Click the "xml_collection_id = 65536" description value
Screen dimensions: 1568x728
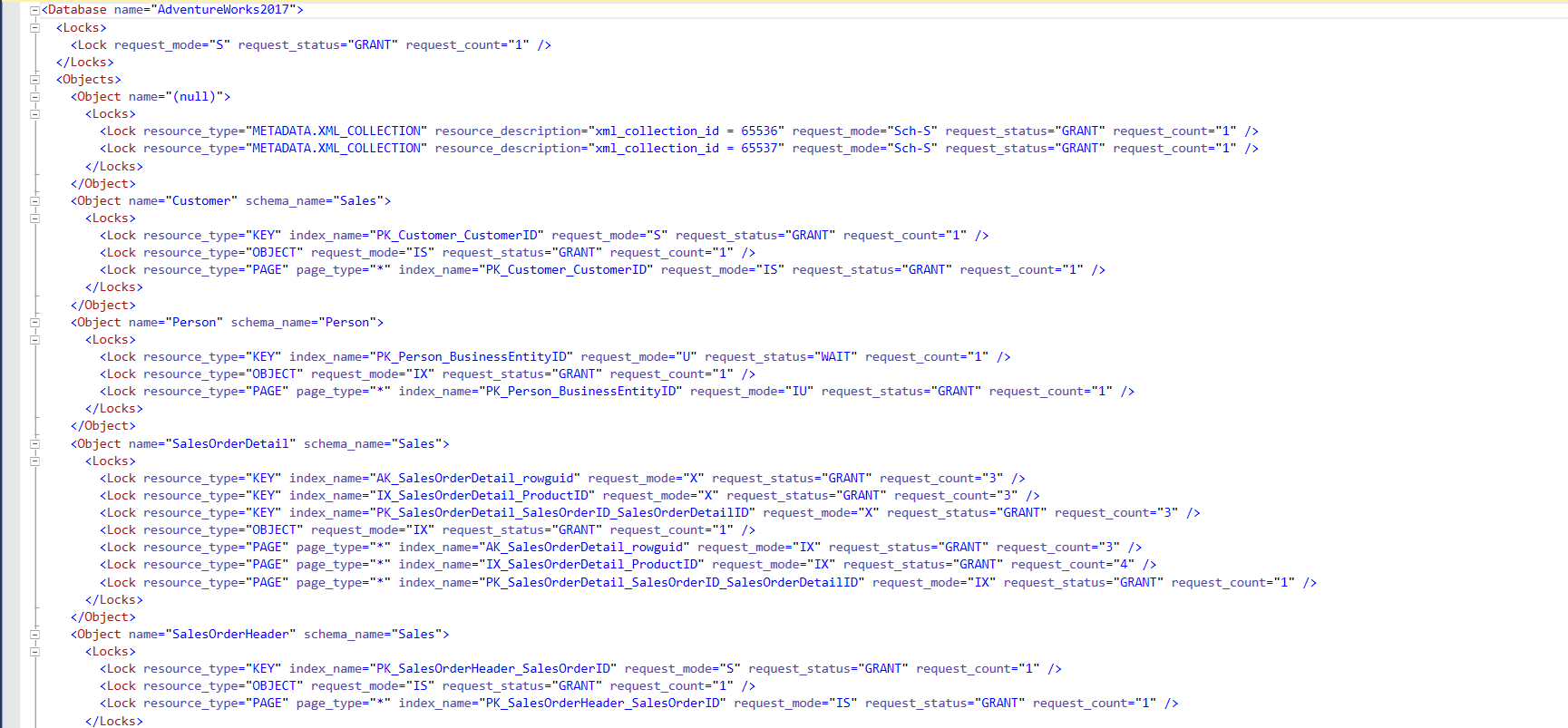[686, 131]
